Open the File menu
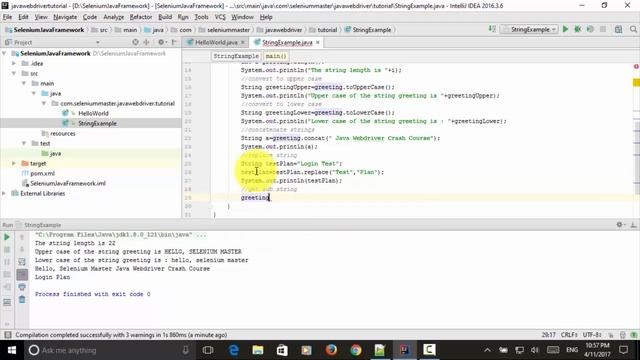 (x=7, y=17)
